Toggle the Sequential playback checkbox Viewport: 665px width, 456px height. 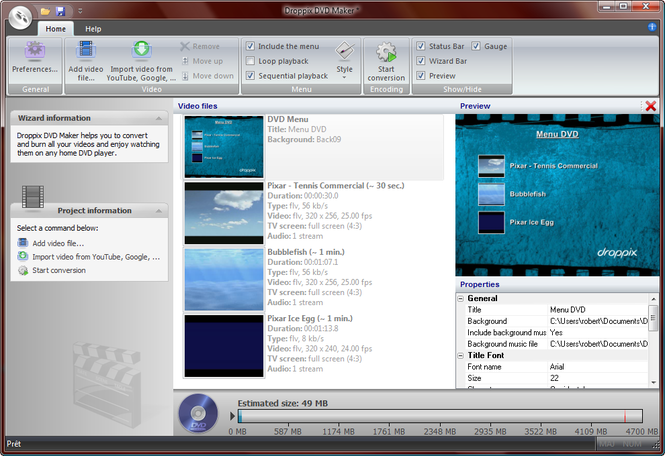tap(250, 76)
